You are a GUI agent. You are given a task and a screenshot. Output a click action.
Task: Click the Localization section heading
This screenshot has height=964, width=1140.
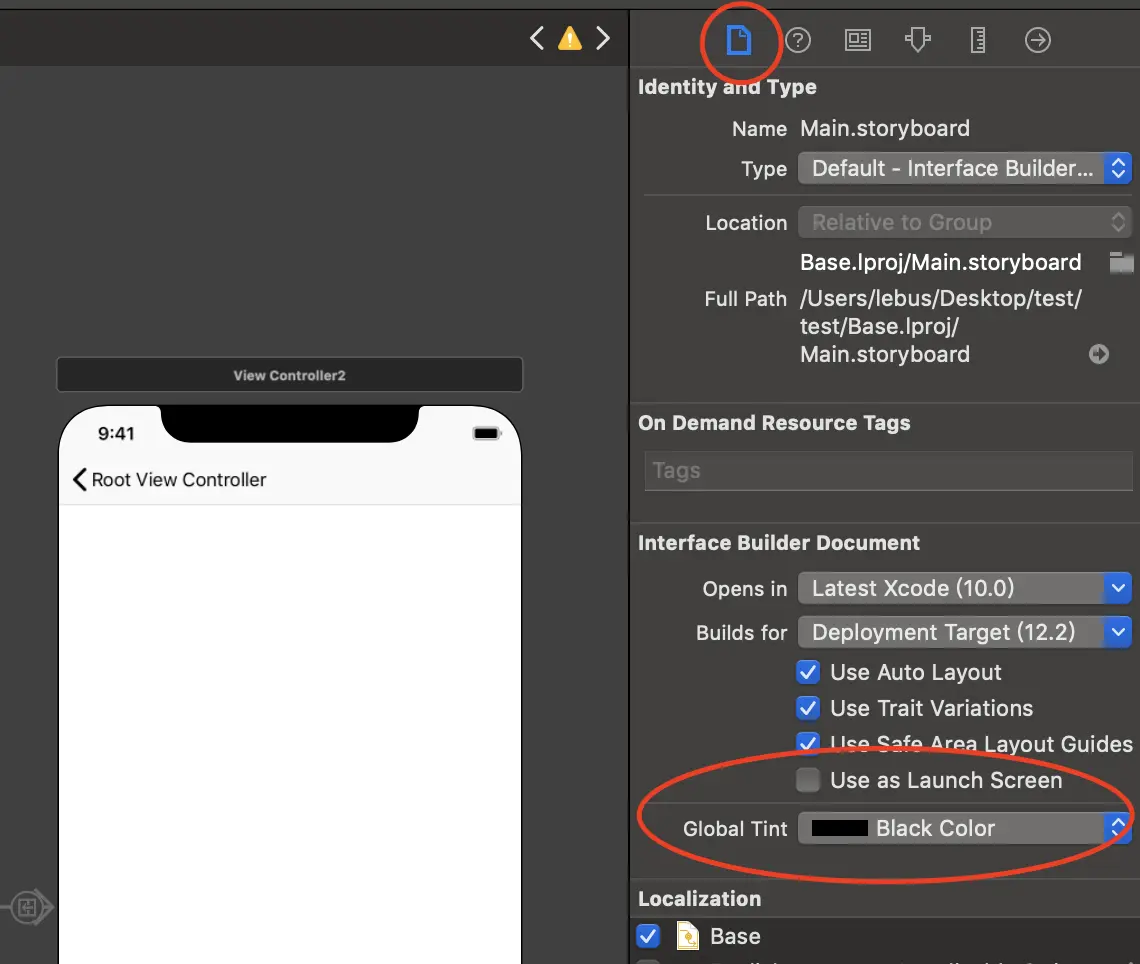[699, 899]
